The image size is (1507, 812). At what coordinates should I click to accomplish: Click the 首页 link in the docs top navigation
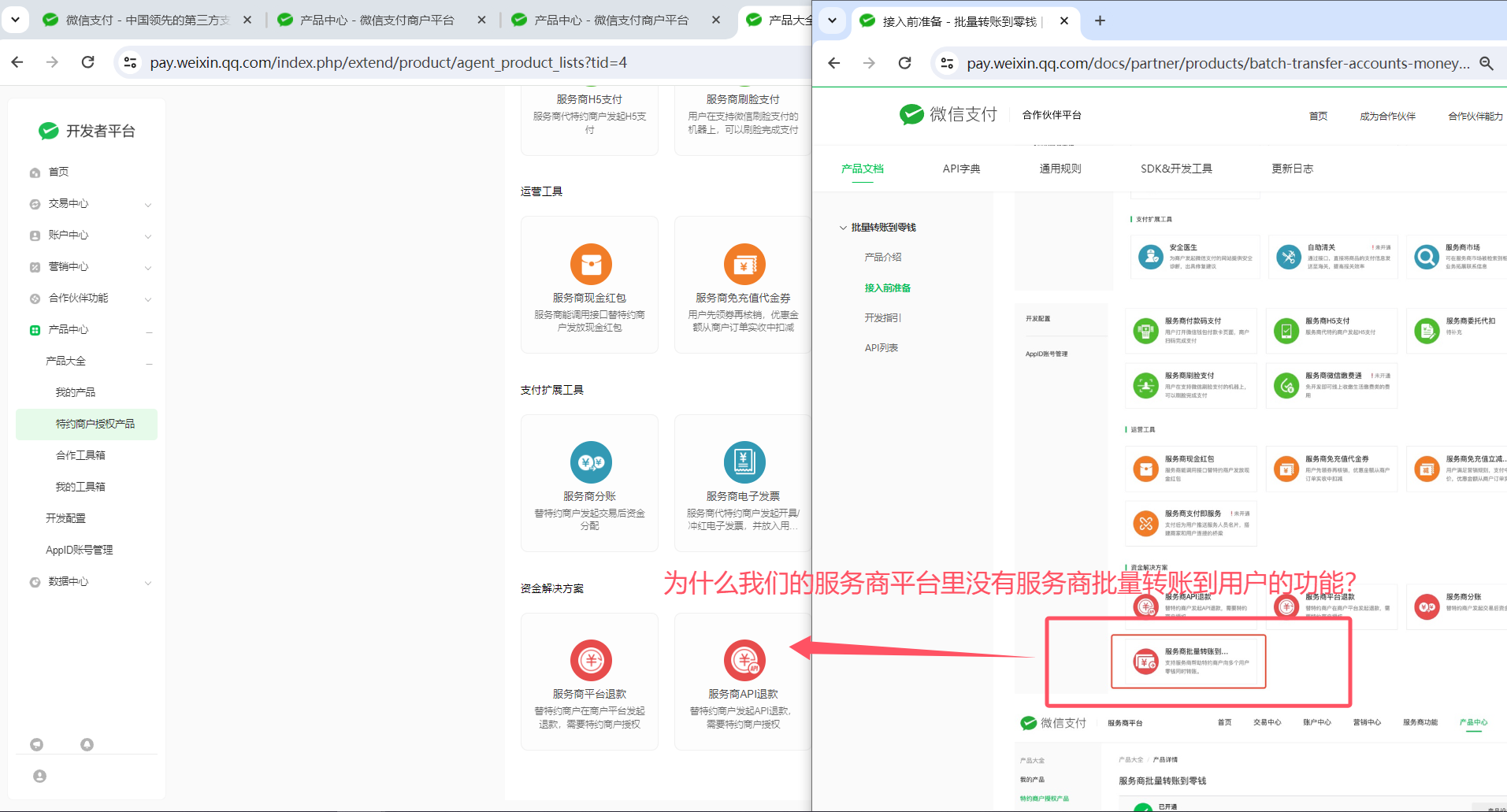tap(1318, 116)
